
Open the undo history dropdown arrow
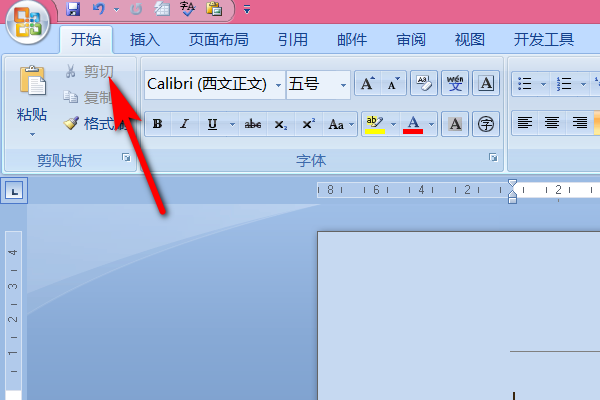click(x=116, y=10)
